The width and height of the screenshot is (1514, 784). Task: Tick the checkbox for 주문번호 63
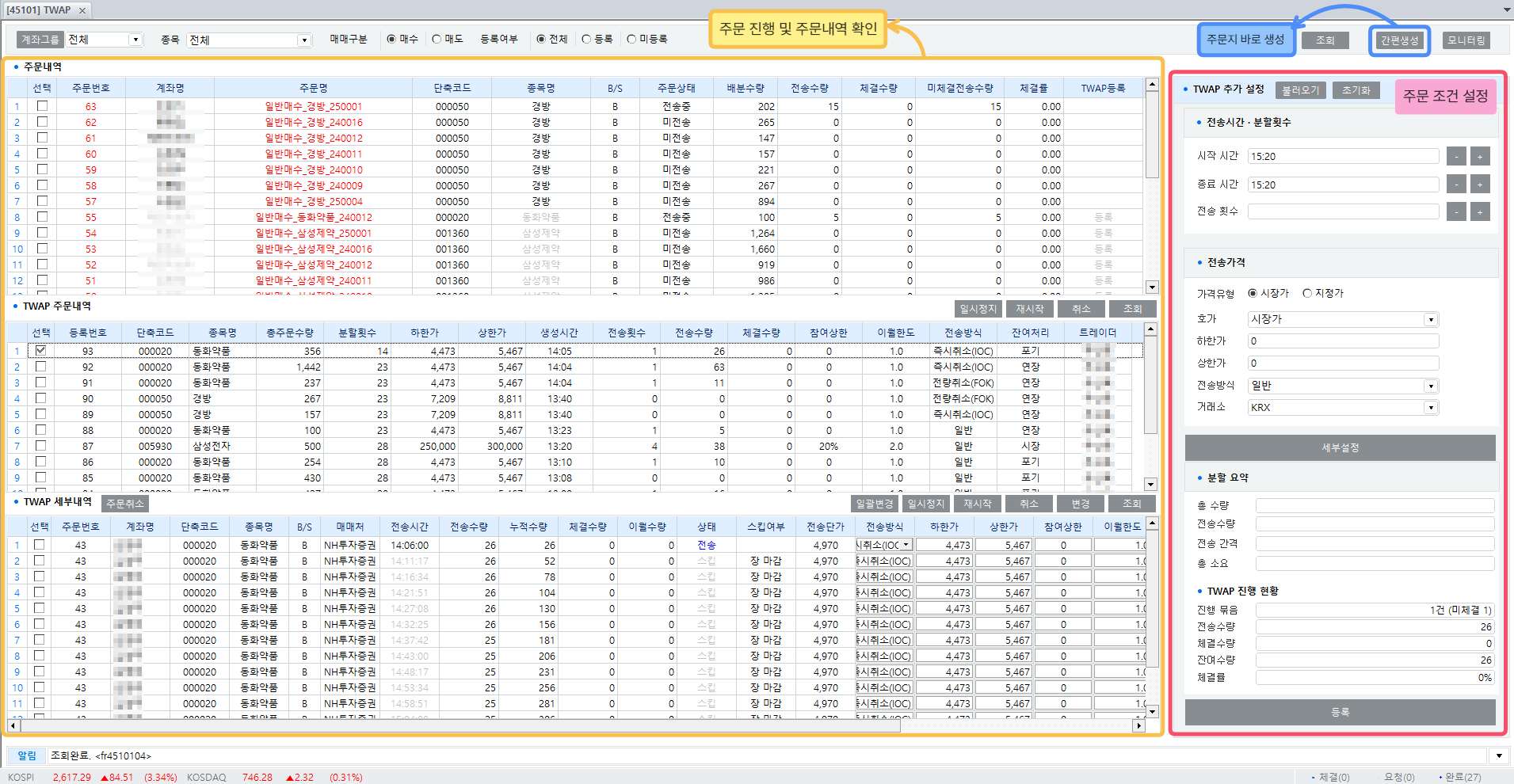tap(42, 106)
